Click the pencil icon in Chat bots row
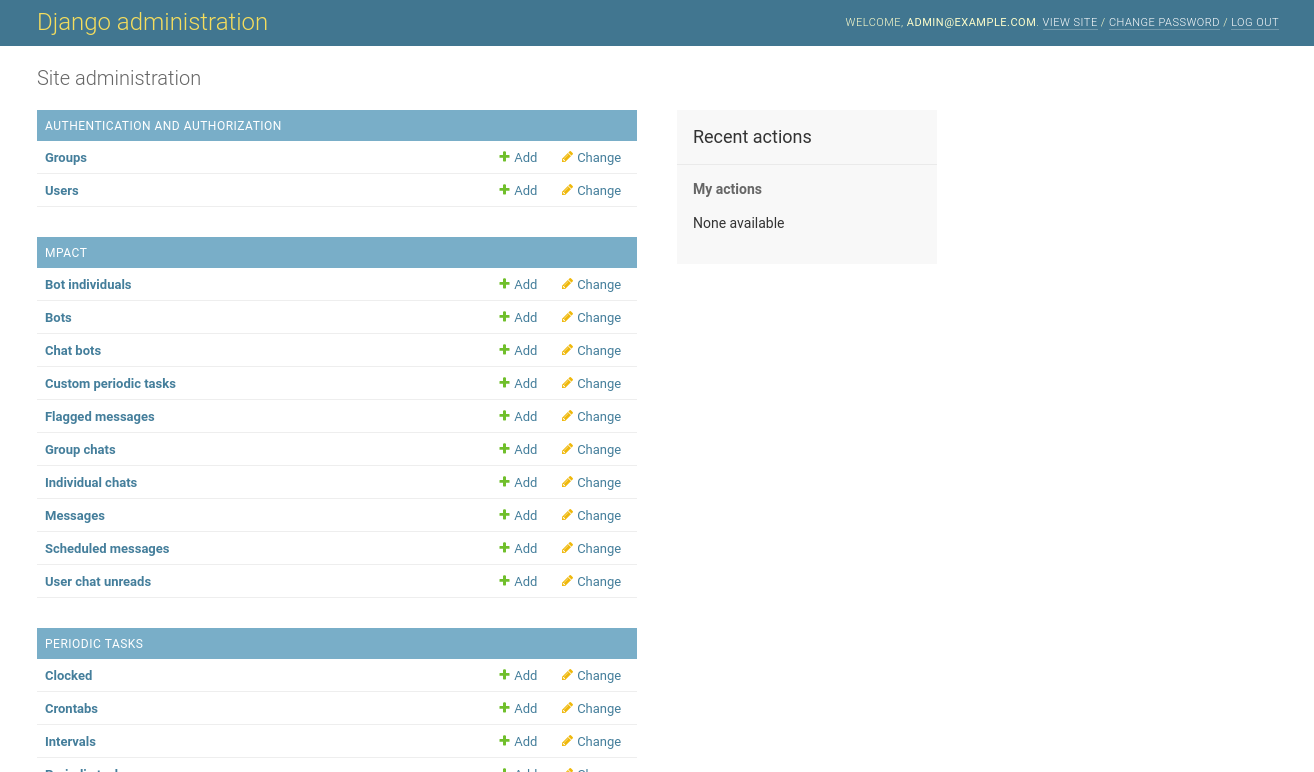Image resolution: width=1314 pixels, height=772 pixels. tap(567, 350)
